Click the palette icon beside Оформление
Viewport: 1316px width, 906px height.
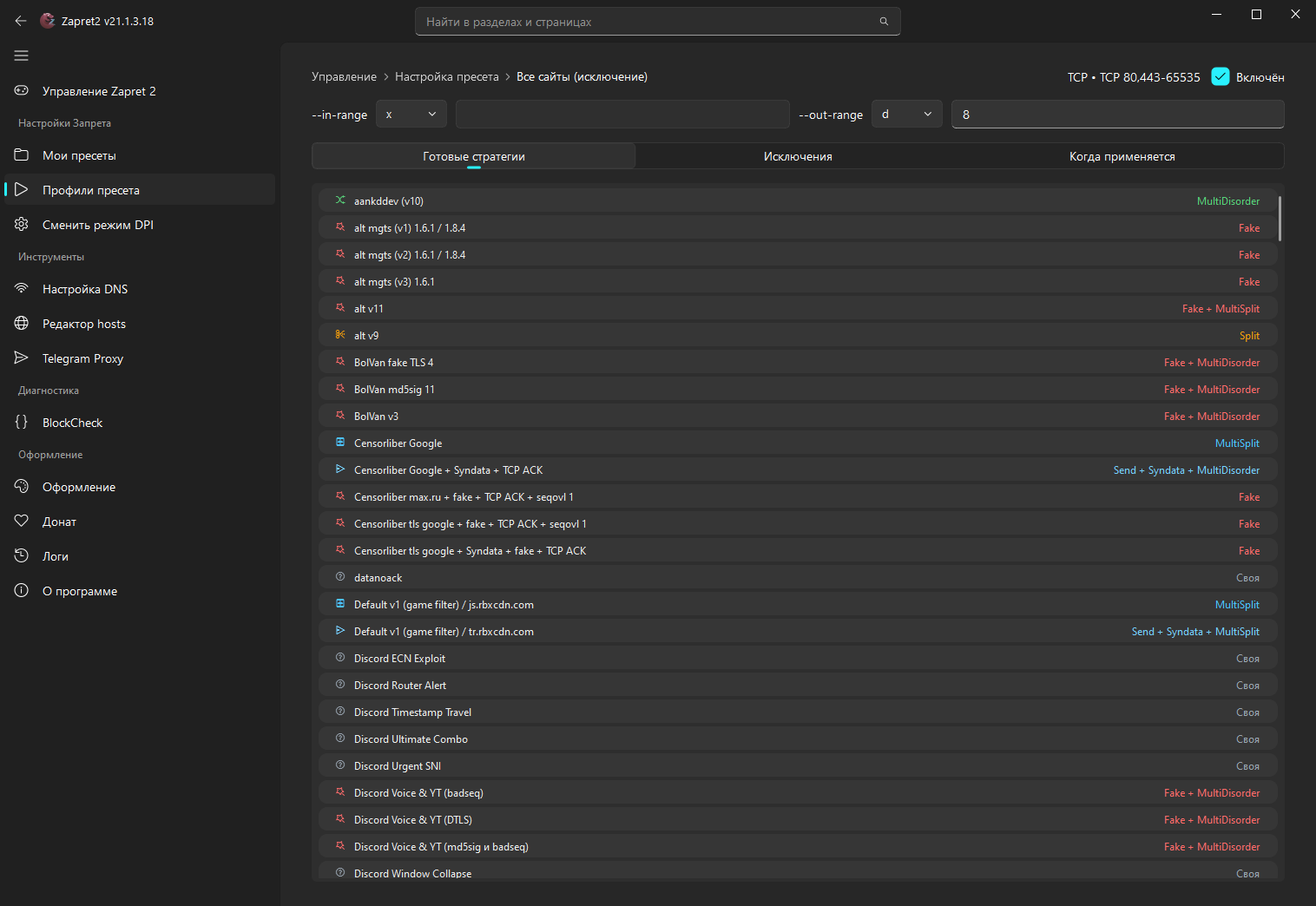tap(22, 486)
